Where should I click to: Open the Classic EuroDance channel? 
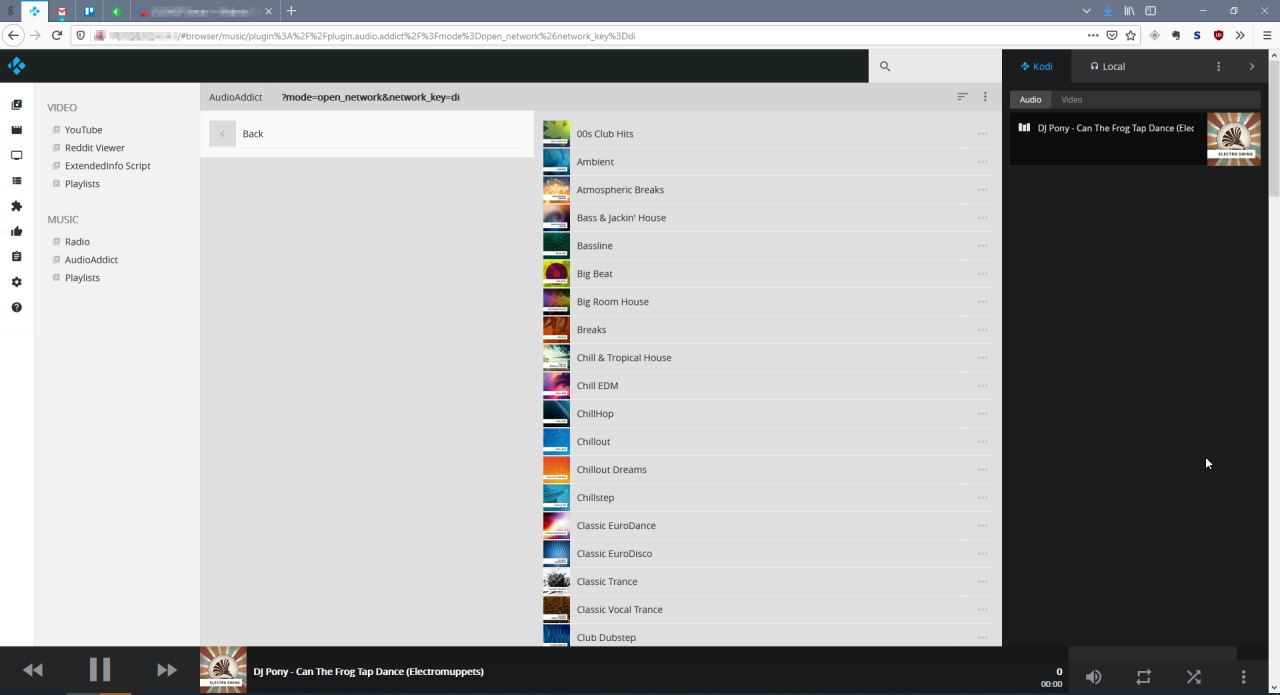click(x=616, y=526)
